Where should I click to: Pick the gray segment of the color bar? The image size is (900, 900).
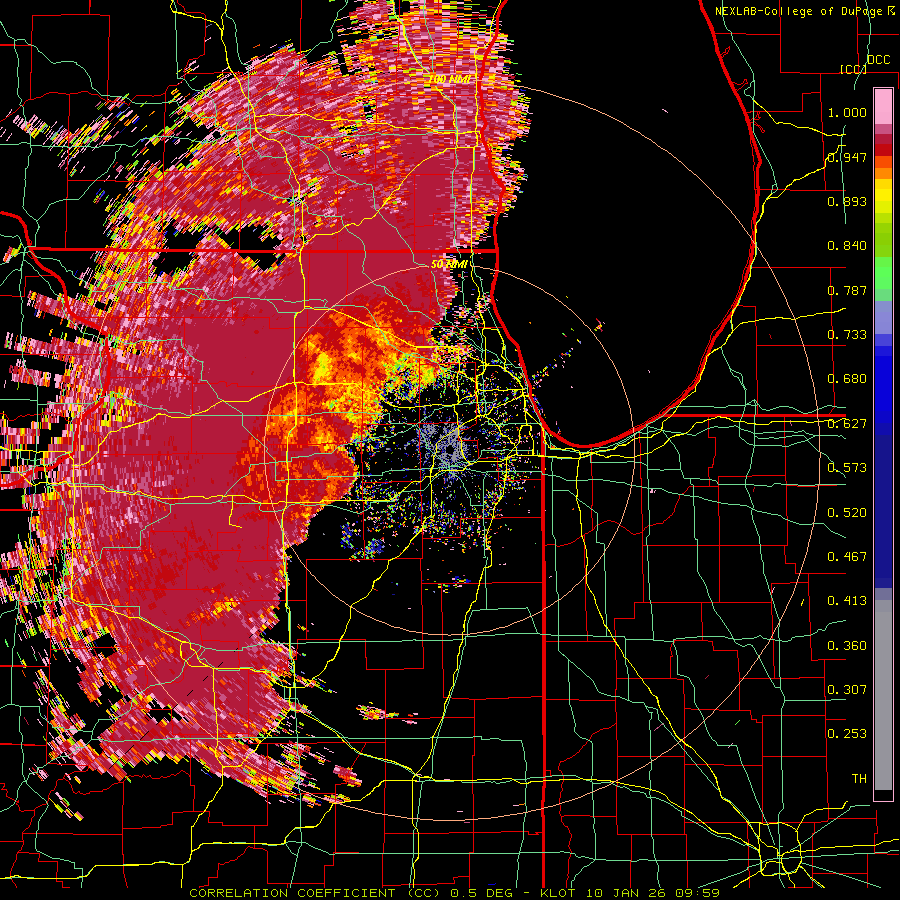pos(883,696)
